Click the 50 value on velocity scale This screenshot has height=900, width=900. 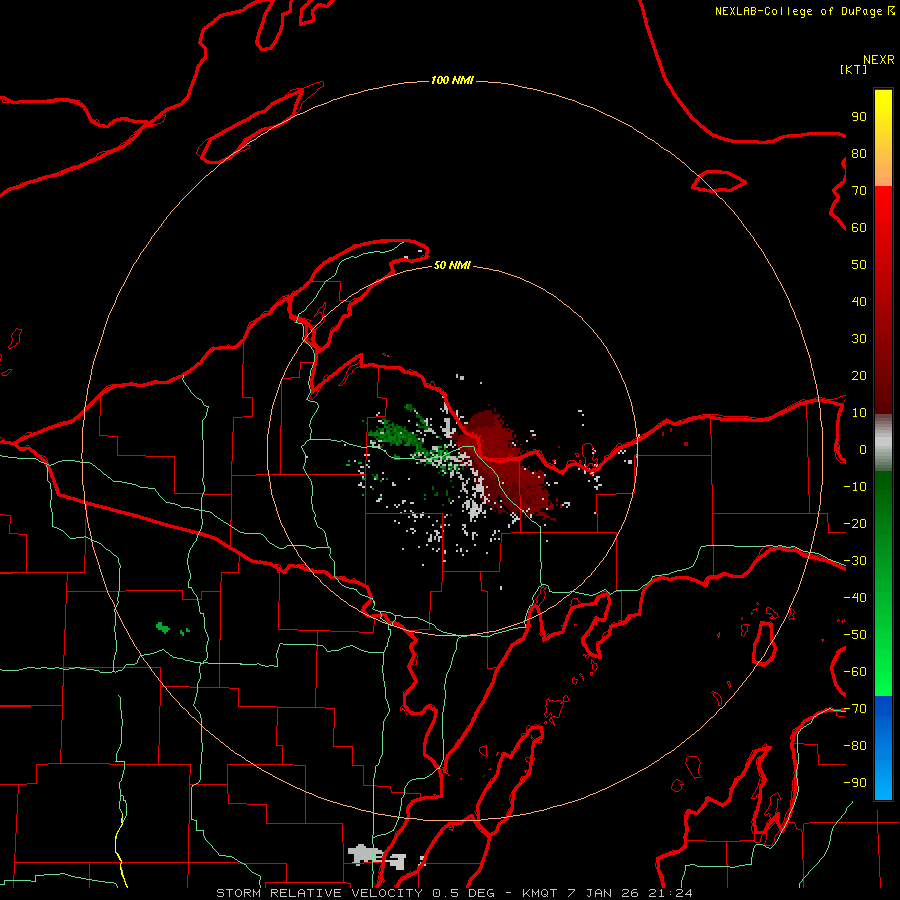point(859,265)
